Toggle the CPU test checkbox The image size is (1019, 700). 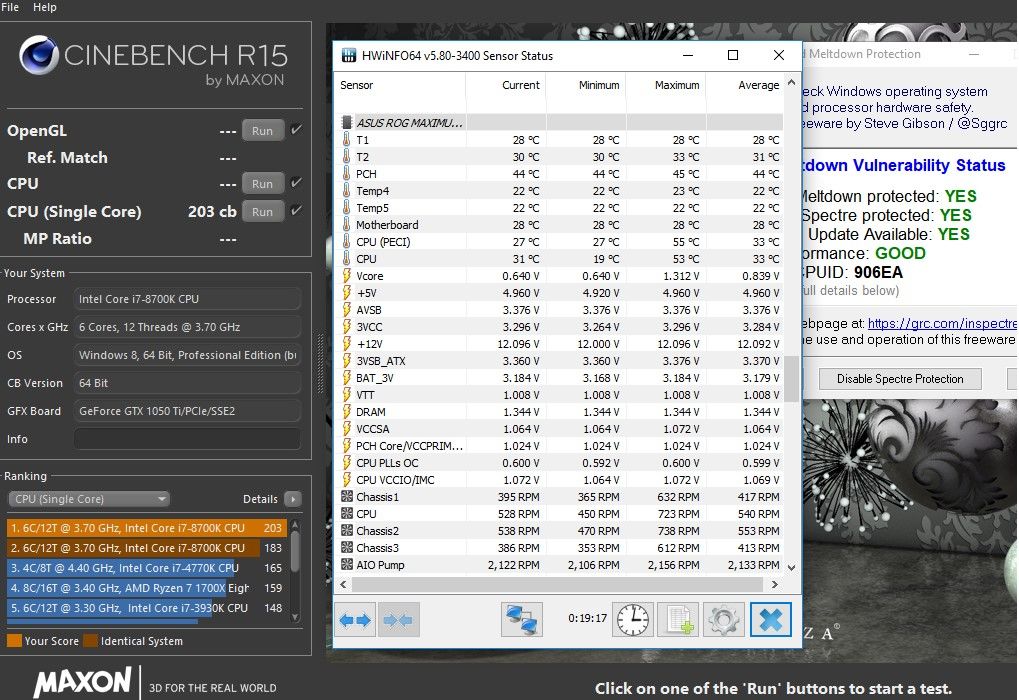pyautogui.click(x=296, y=183)
